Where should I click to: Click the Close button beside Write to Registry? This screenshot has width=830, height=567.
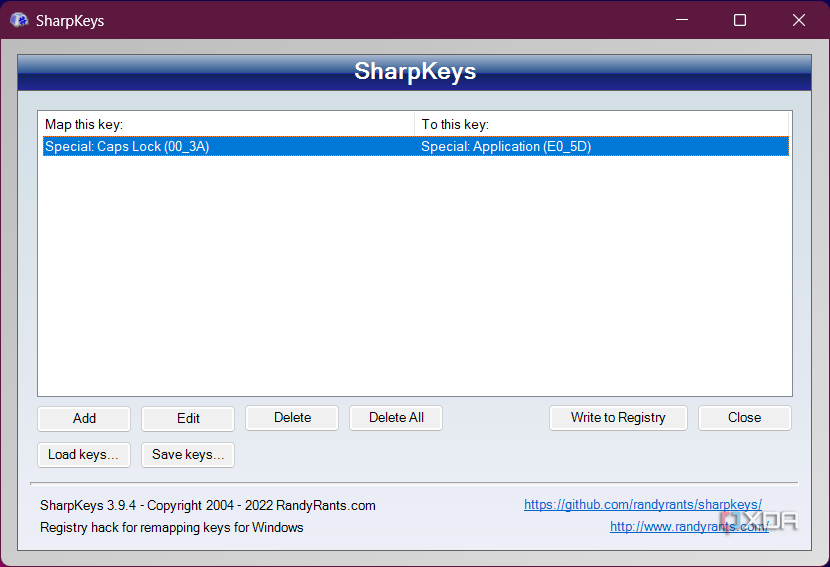(744, 418)
